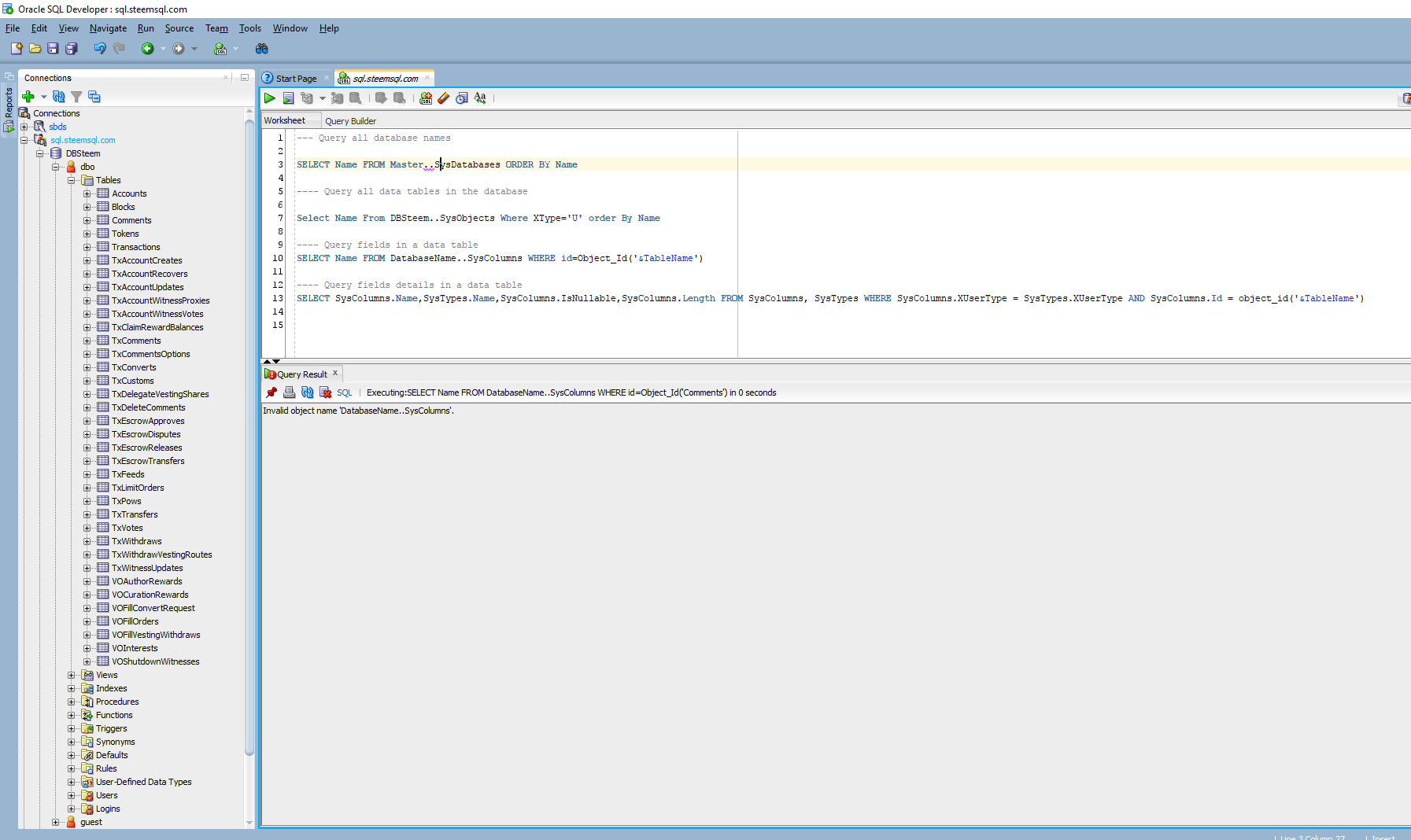The height and width of the screenshot is (840, 1411).
Task: Click the green Back navigation icon
Action: click(x=147, y=49)
